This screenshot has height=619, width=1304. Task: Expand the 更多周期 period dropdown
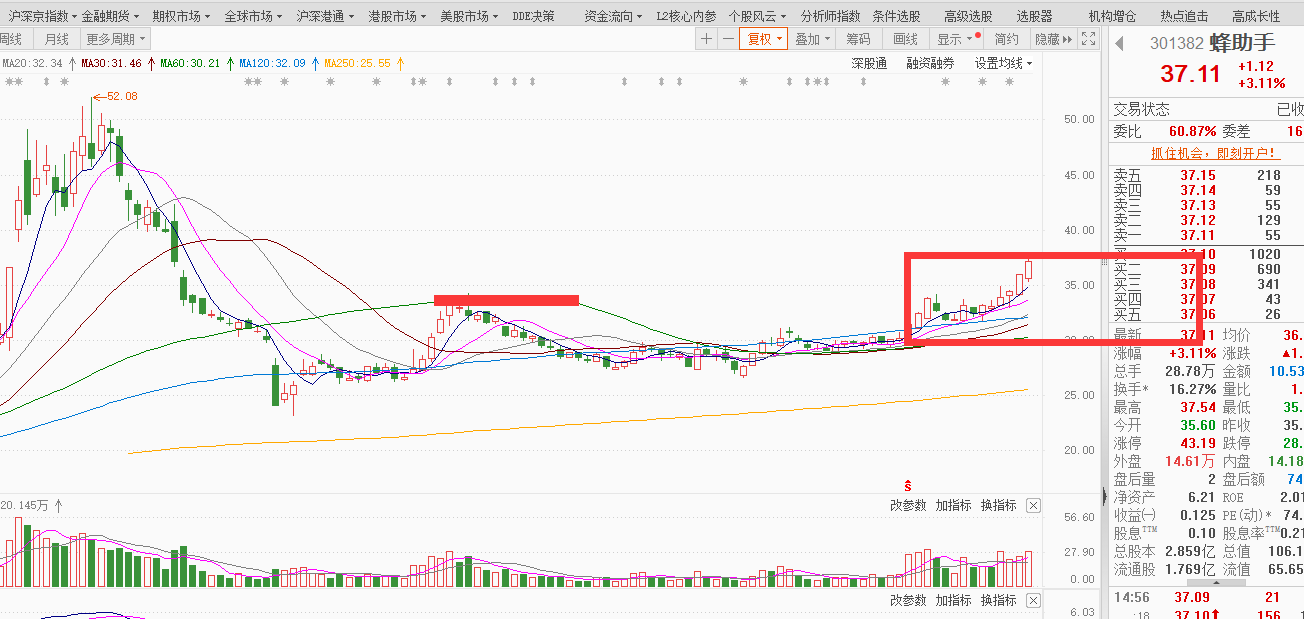(115, 39)
